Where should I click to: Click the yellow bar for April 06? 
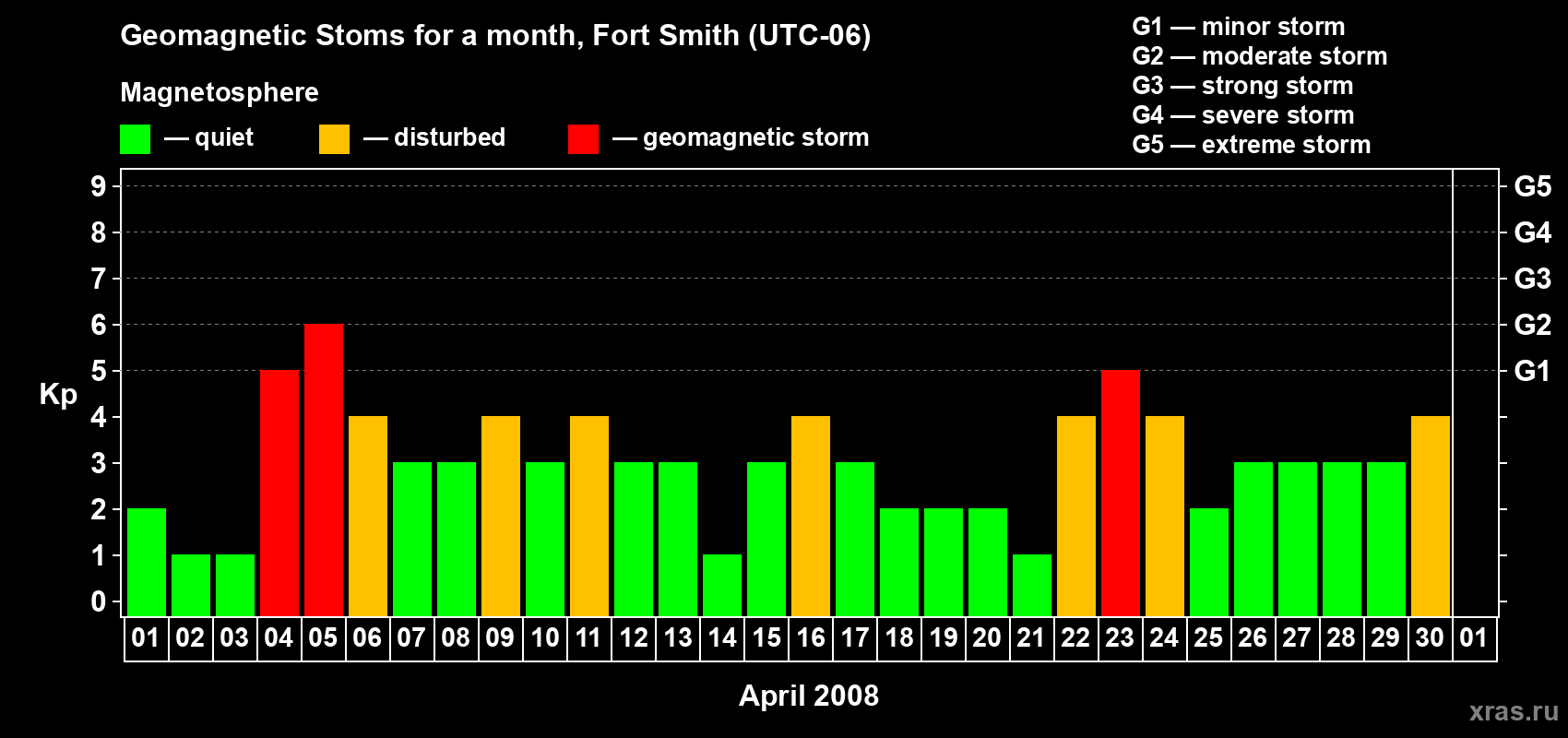pyautogui.click(x=368, y=517)
